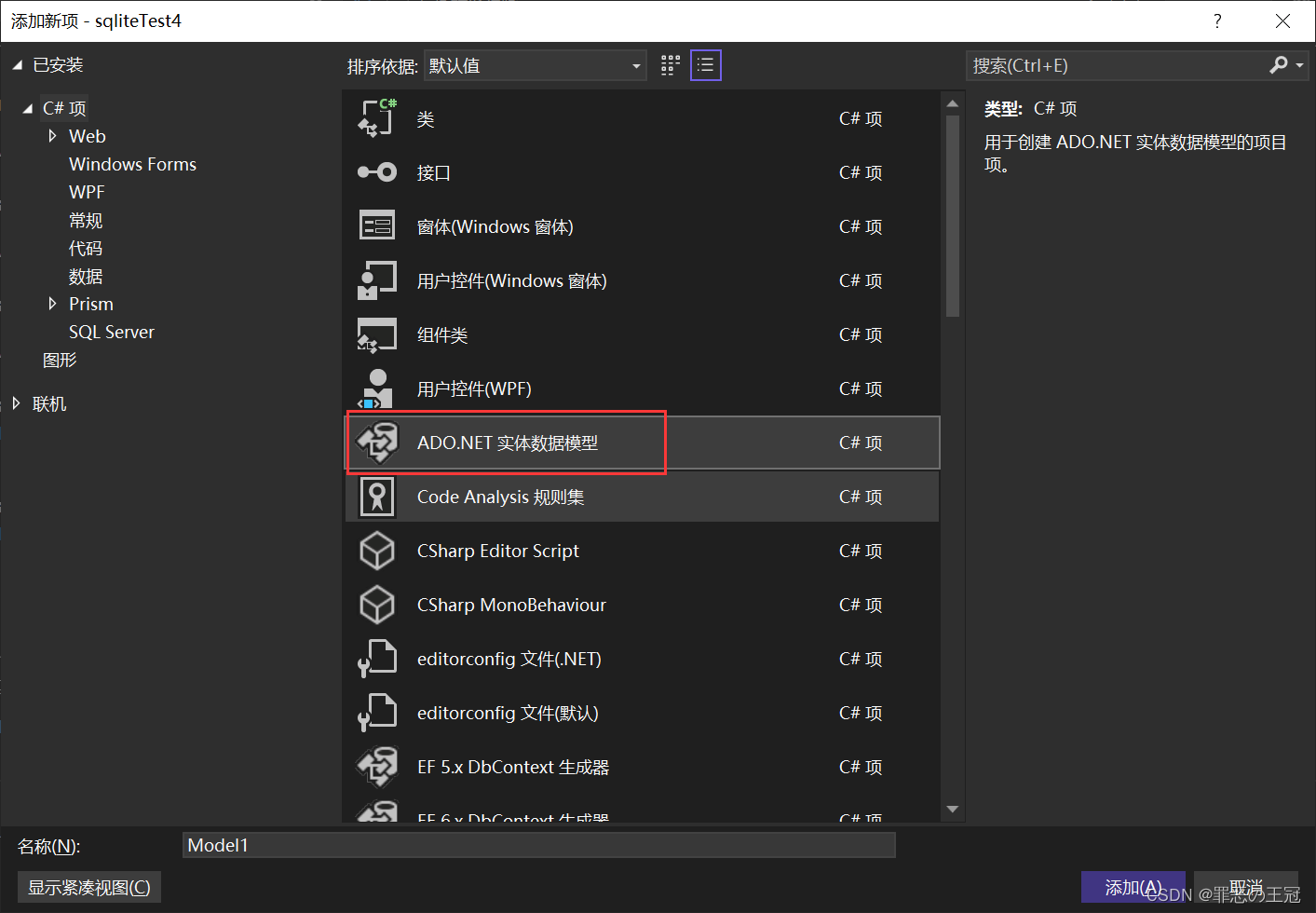Screen dimensions: 1316x913
Task: Click the 取消 button
Action: point(1246,887)
